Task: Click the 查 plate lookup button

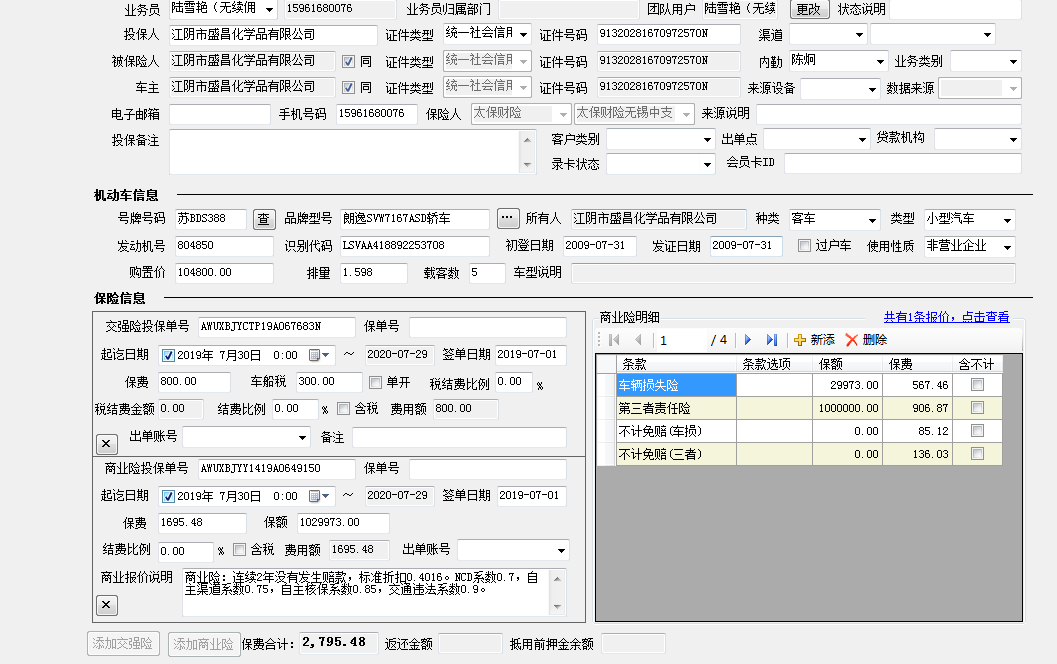Action: pyautogui.click(x=264, y=219)
